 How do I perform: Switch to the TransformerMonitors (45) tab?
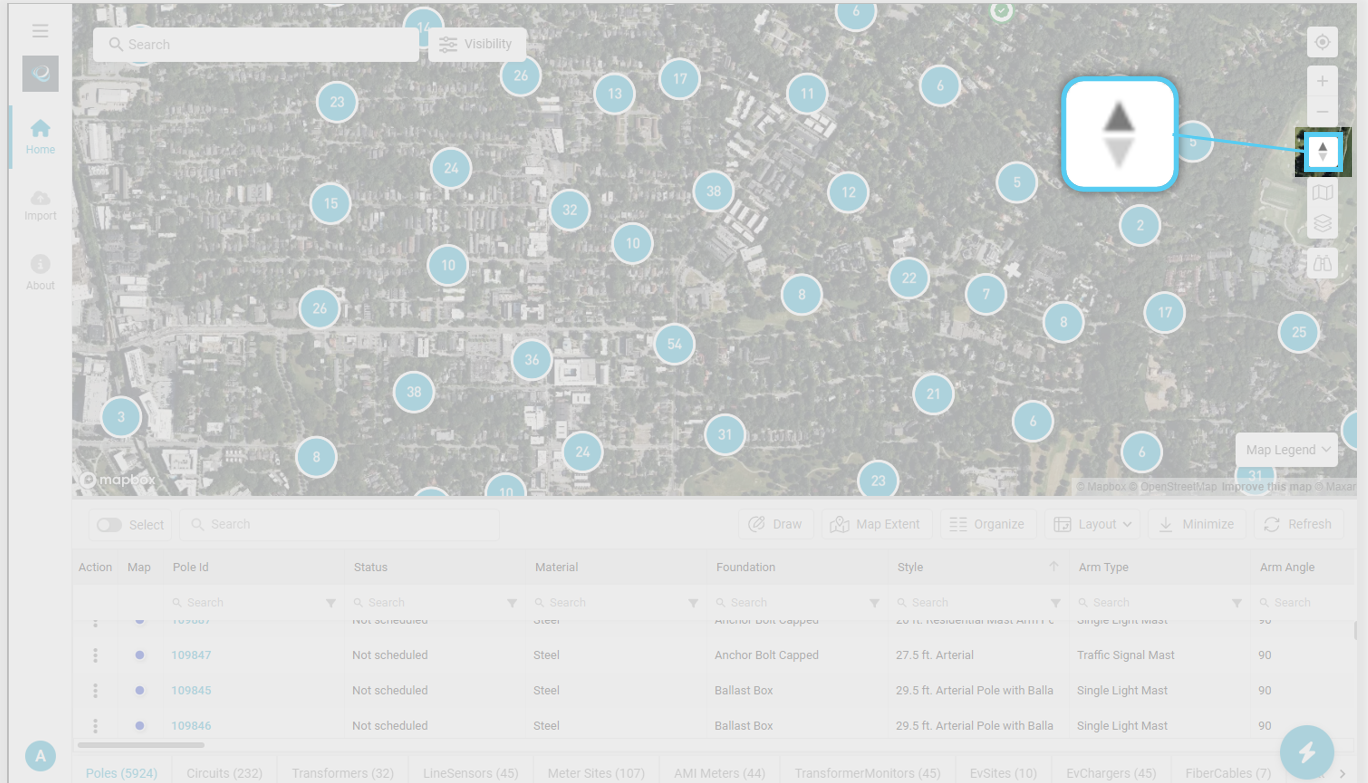click(868, 773)
